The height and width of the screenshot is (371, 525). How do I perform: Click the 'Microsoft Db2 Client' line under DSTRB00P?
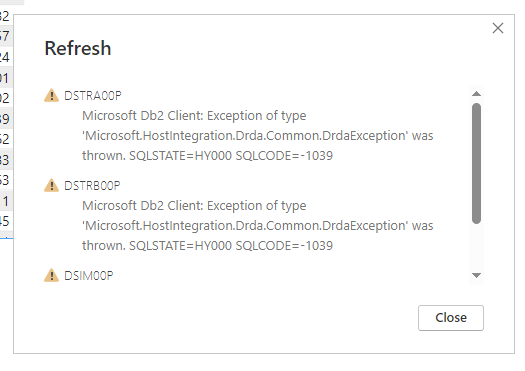(194, 206)
